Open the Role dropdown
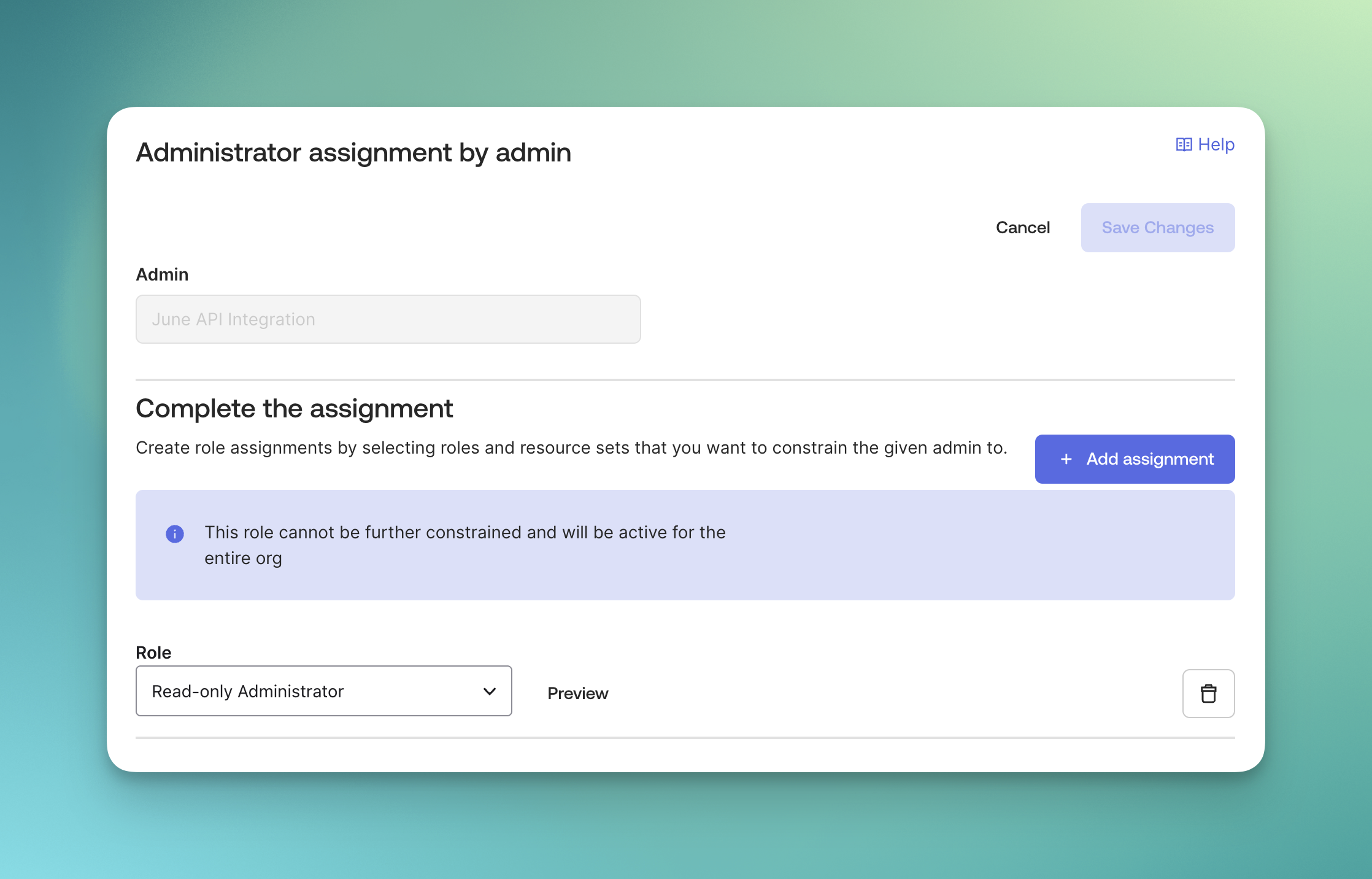The height and width of the screenshot is (879, 1372). pyautogui.click(x=323, y=691)
